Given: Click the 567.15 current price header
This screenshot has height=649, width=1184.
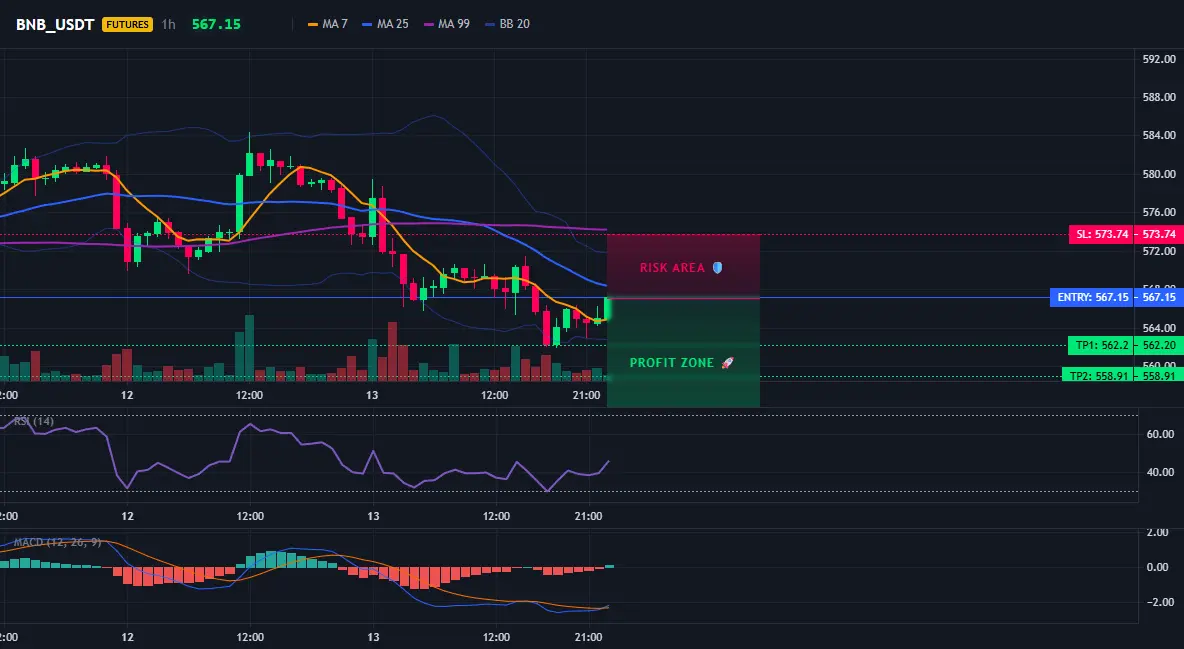Looking at the screenshot, I should click(x=216, y=24).
